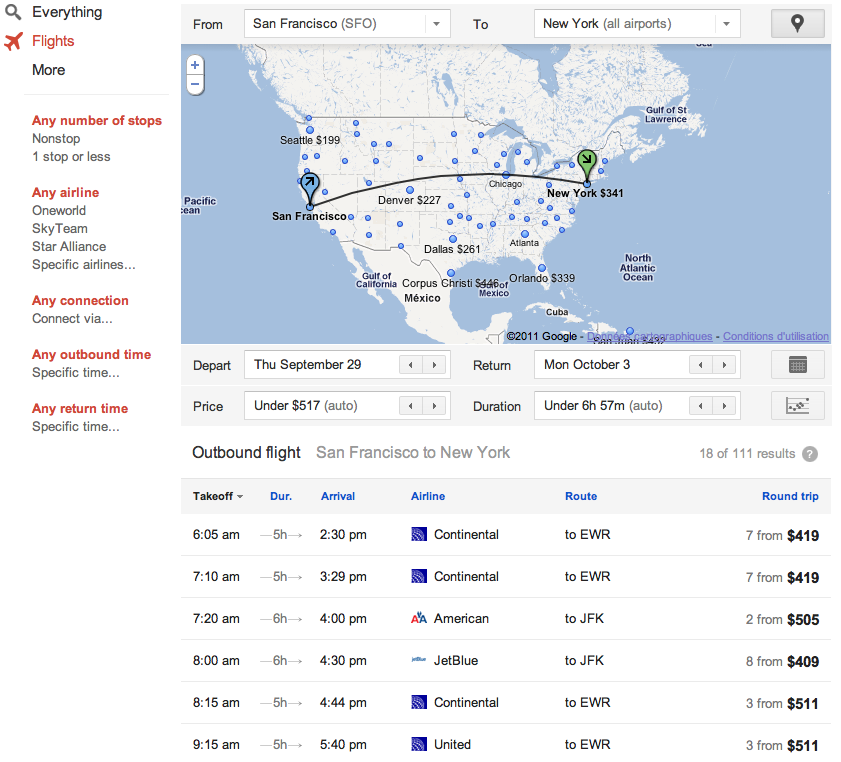Move return date back one day

[x=700, y=365]
